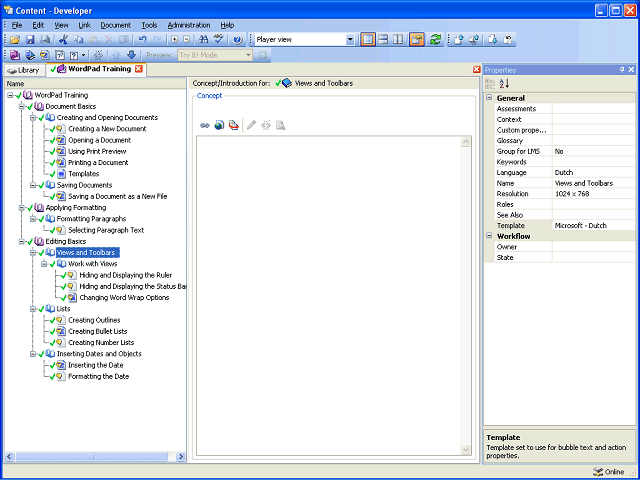The width and height of the screenshot is (640, 480).
Task: Select the Templates tree item
Action: coord(84,174)
